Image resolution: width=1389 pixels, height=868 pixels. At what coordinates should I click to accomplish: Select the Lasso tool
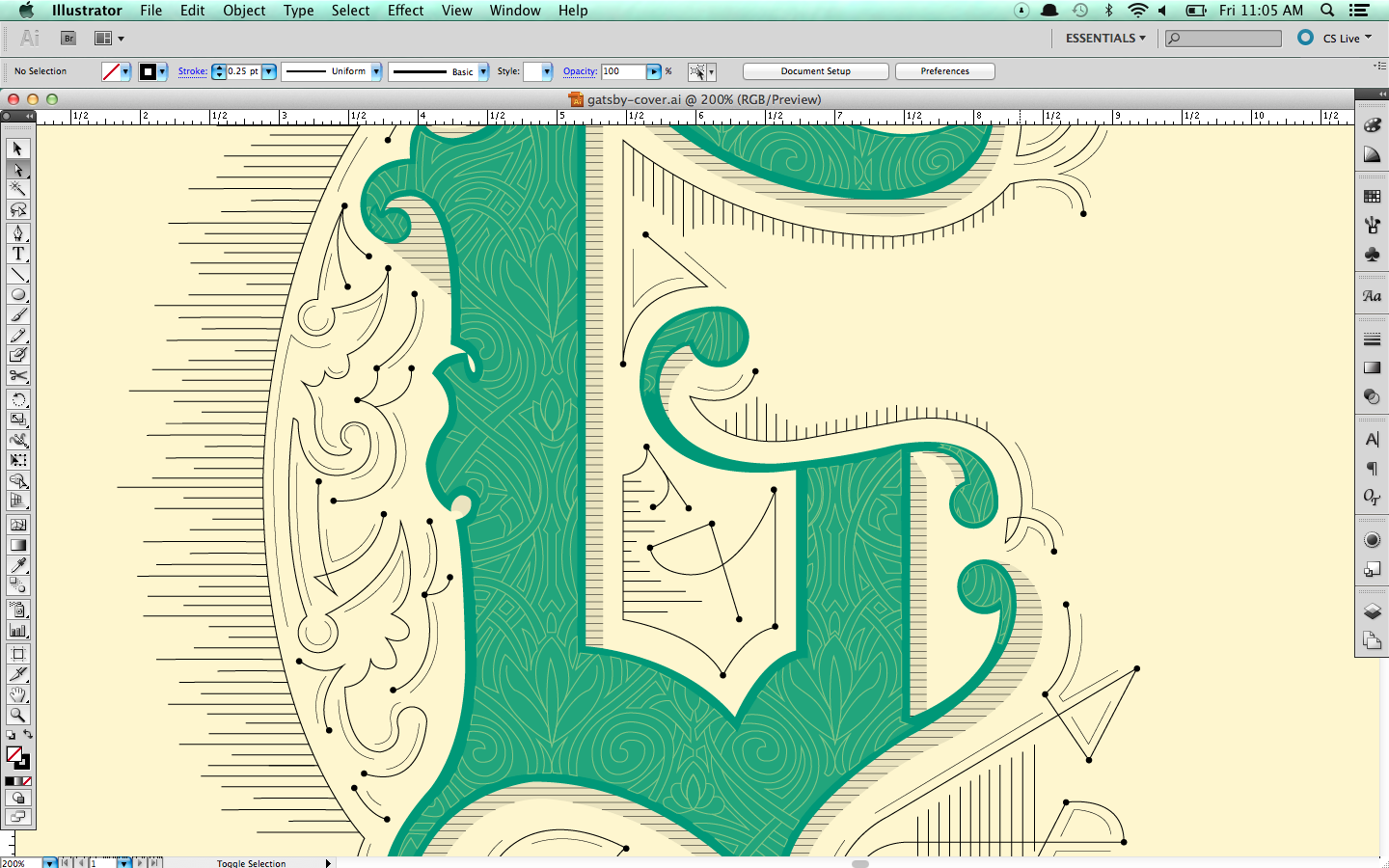click(17, 209)
